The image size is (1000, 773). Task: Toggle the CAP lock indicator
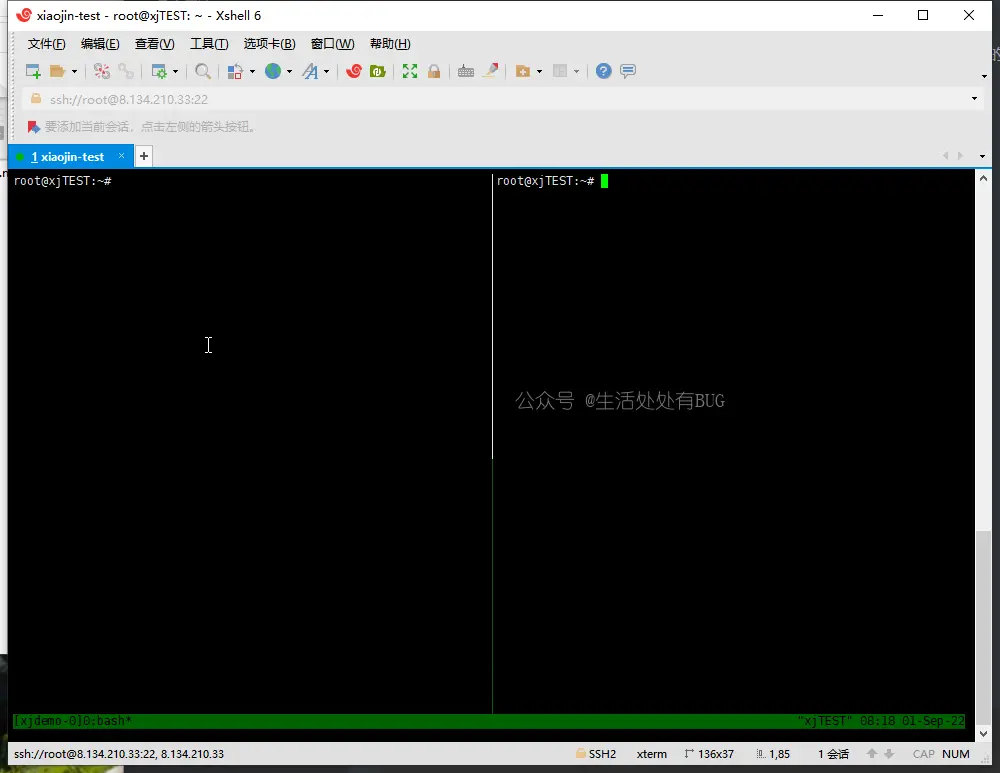tap(923, 754)
